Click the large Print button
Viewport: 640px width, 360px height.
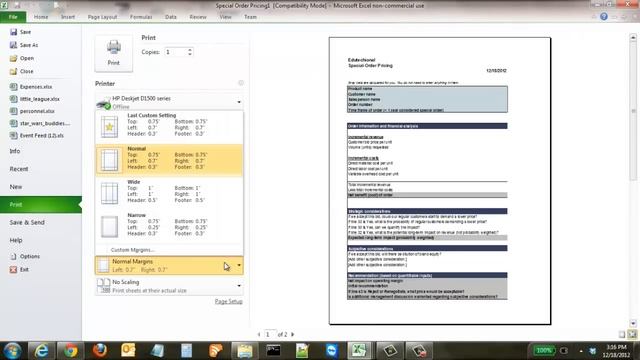(114, 53)
